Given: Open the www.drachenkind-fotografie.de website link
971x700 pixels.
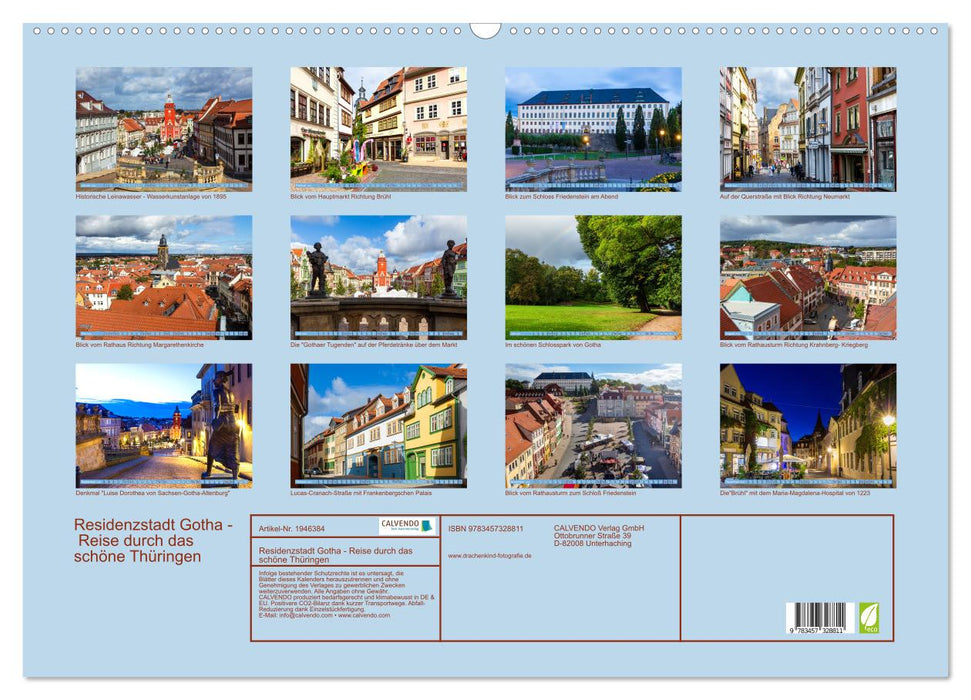Looking at the screenshot, I should click(x=490, y=556).
